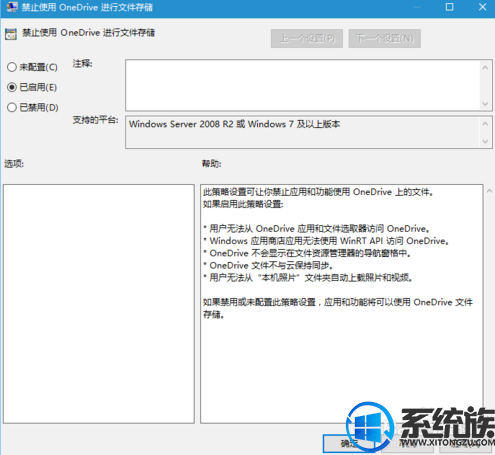This screenshot has height=455, width=495.
Task: Click the 确定 button
Action: click(348, 443)
